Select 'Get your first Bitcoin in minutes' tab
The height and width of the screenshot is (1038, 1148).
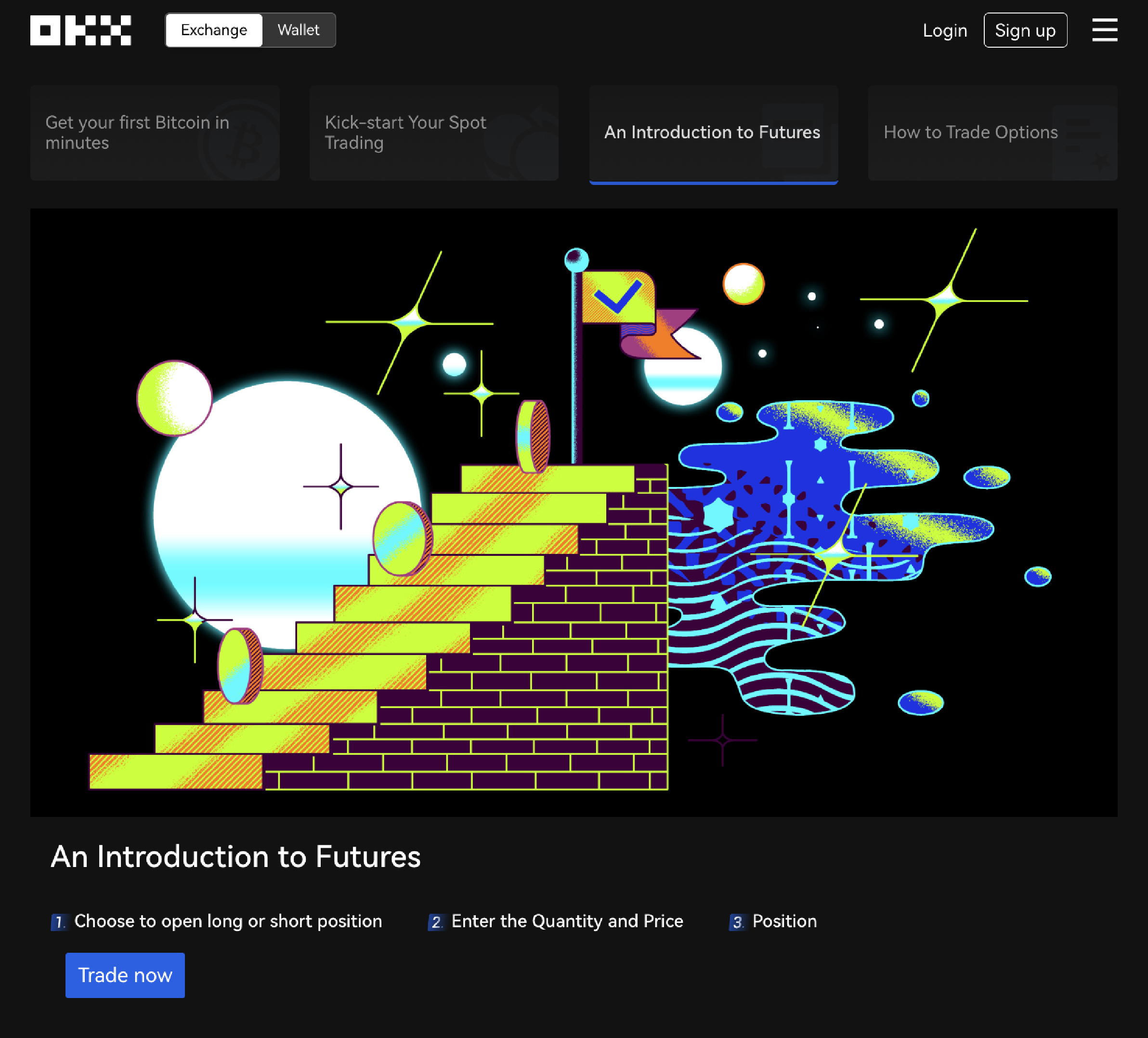[x=154, y=133]
